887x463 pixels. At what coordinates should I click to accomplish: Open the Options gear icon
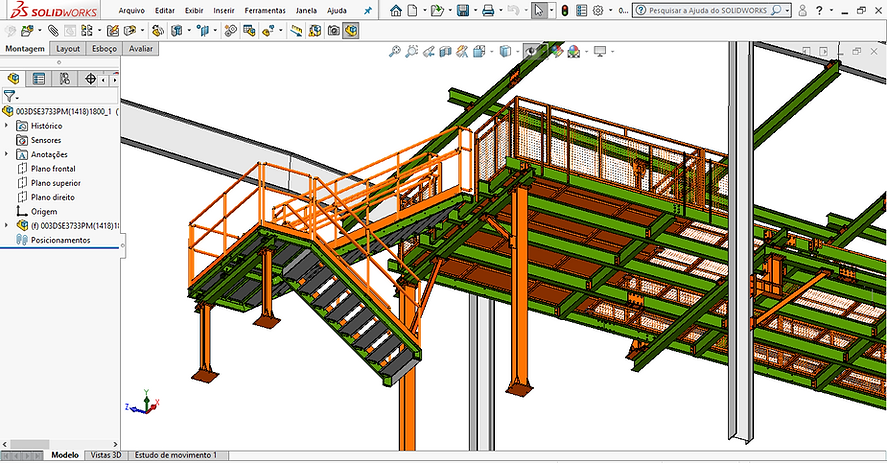598,10
